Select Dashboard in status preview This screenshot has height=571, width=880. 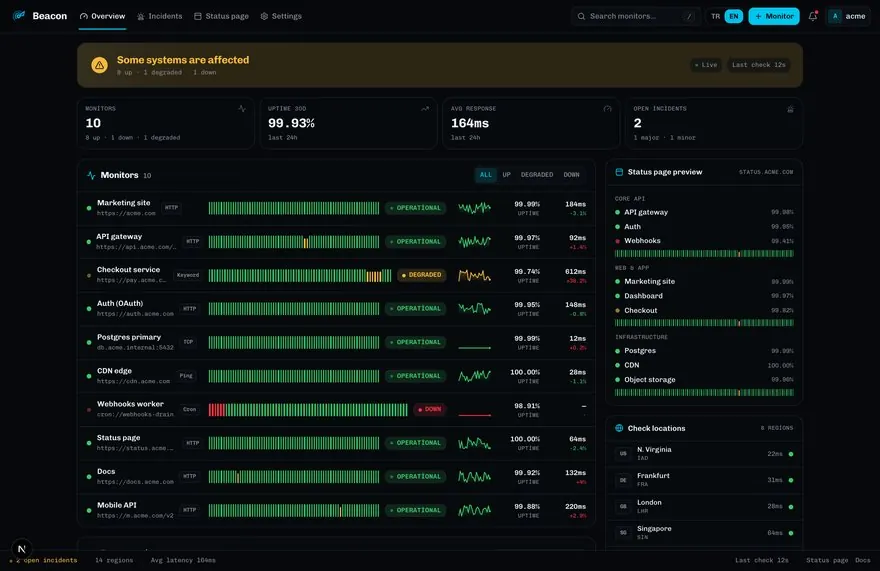tap(704, 296)
